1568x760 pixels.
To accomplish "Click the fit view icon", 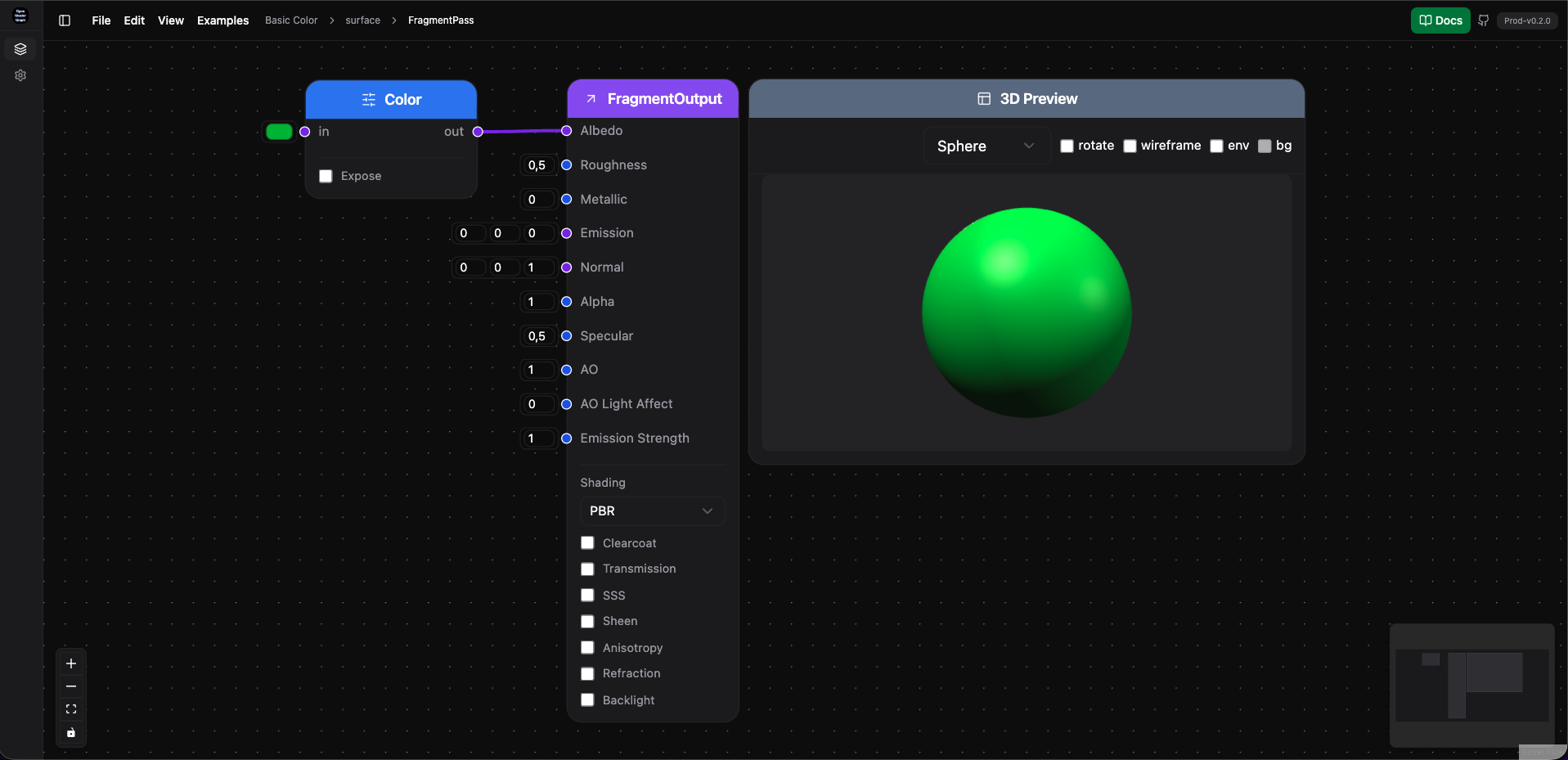I will pos(71,709).
